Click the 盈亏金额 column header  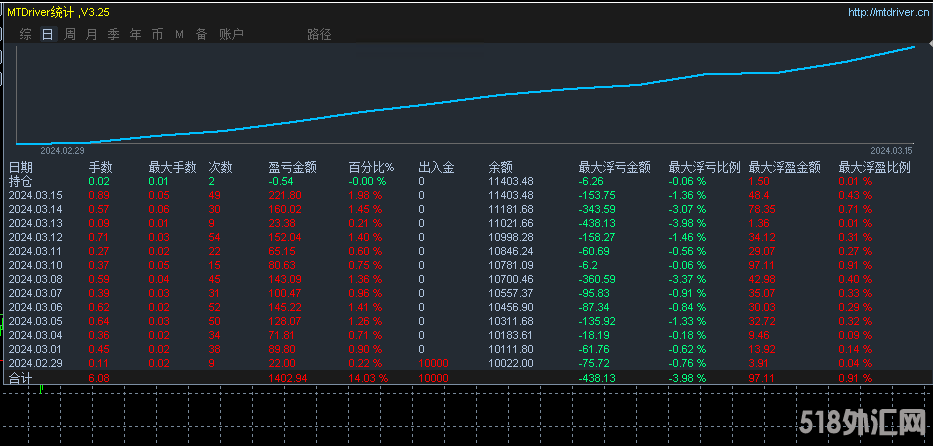click(x=293, y=167)
